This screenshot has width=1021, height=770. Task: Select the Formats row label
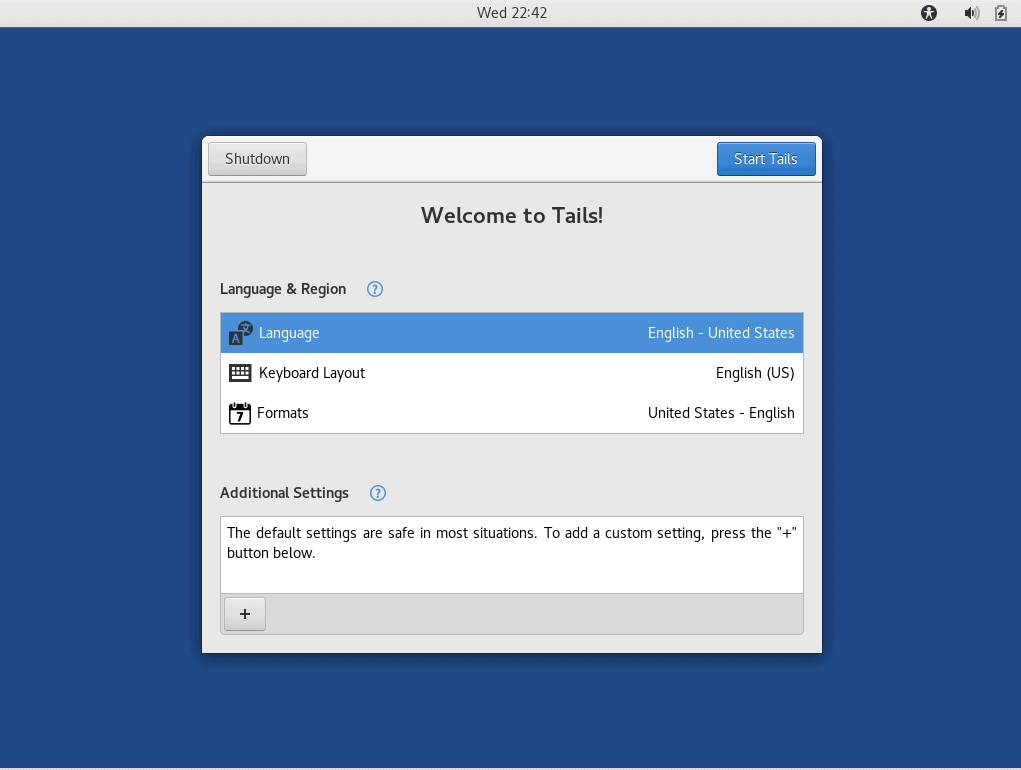[283, 413]
